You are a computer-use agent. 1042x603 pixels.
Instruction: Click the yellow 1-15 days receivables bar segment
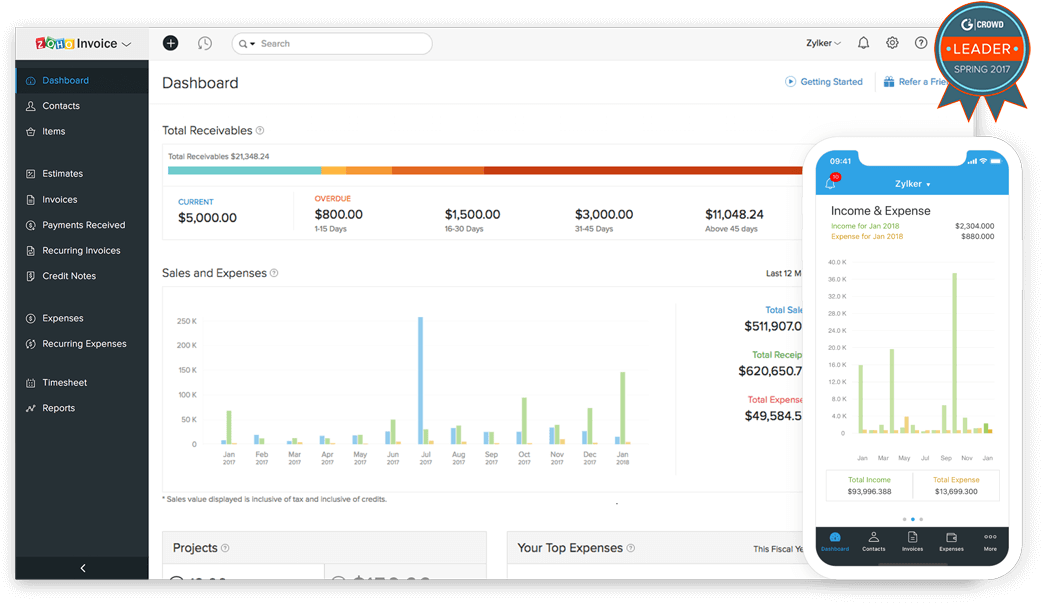point(334,171)
